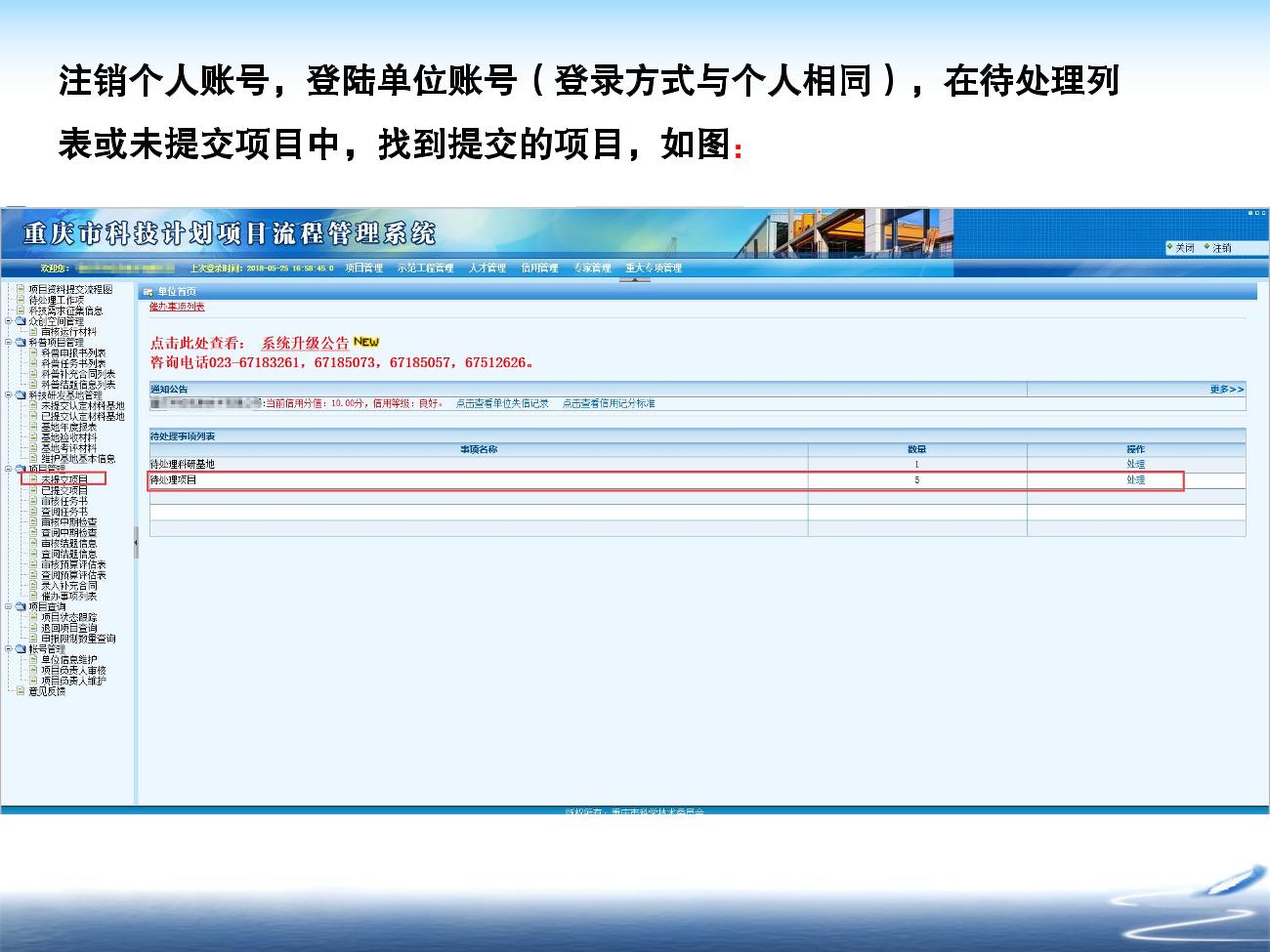This screenshot has width=1270, height=952.
Task: Open the 系统升级公告 announcement link
Action: pos(305,343)
